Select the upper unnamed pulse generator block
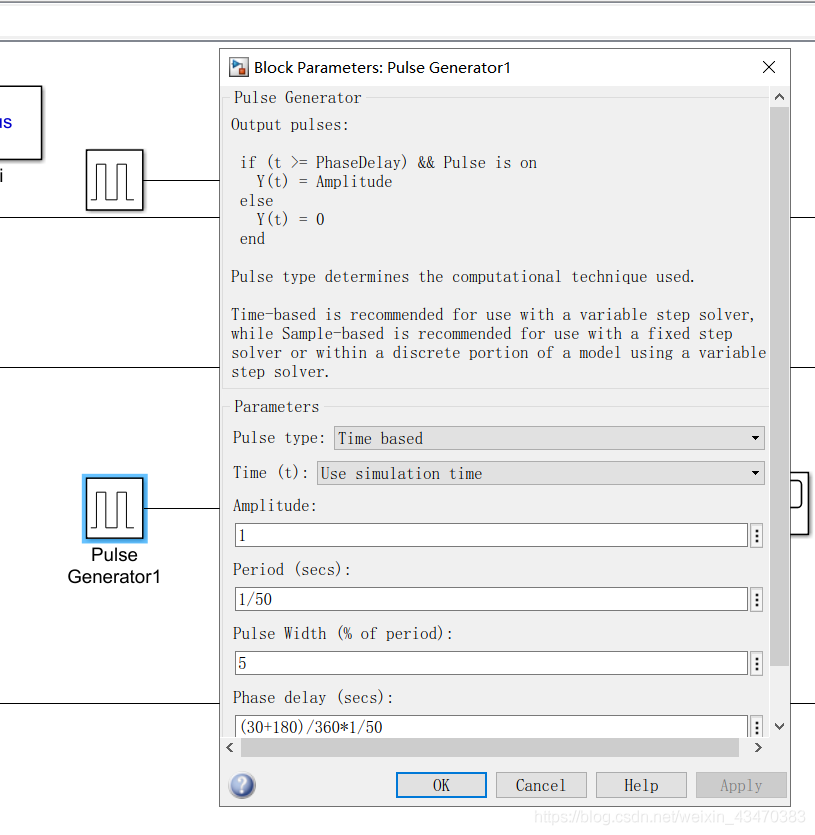815x835 pixels. [x=115, y=180]
